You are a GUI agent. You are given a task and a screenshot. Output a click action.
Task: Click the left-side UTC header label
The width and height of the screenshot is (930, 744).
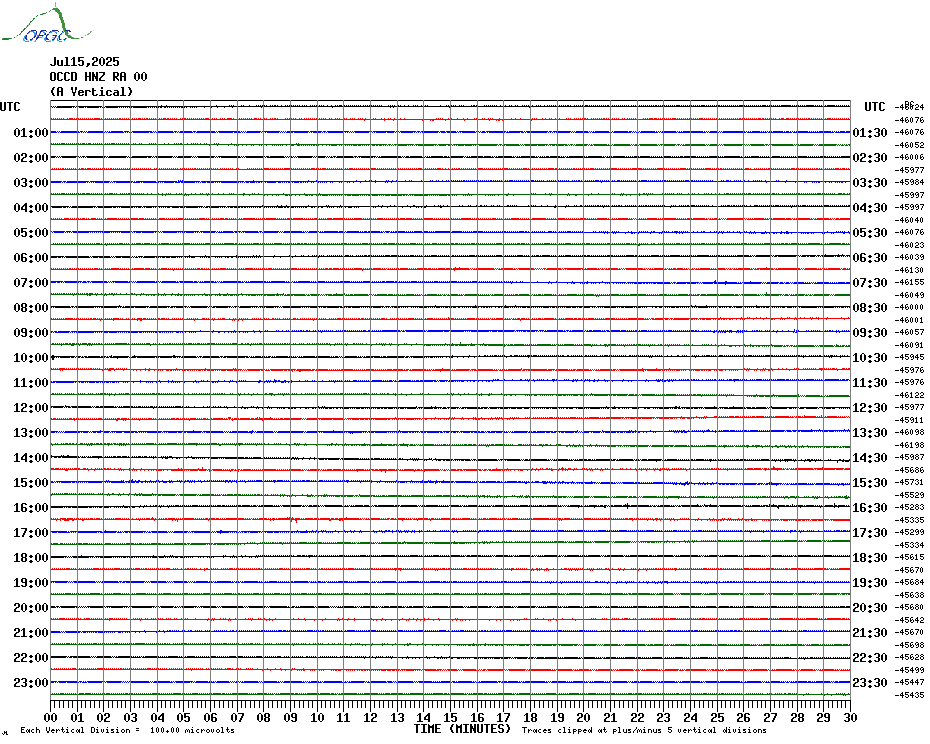[10, 107]
